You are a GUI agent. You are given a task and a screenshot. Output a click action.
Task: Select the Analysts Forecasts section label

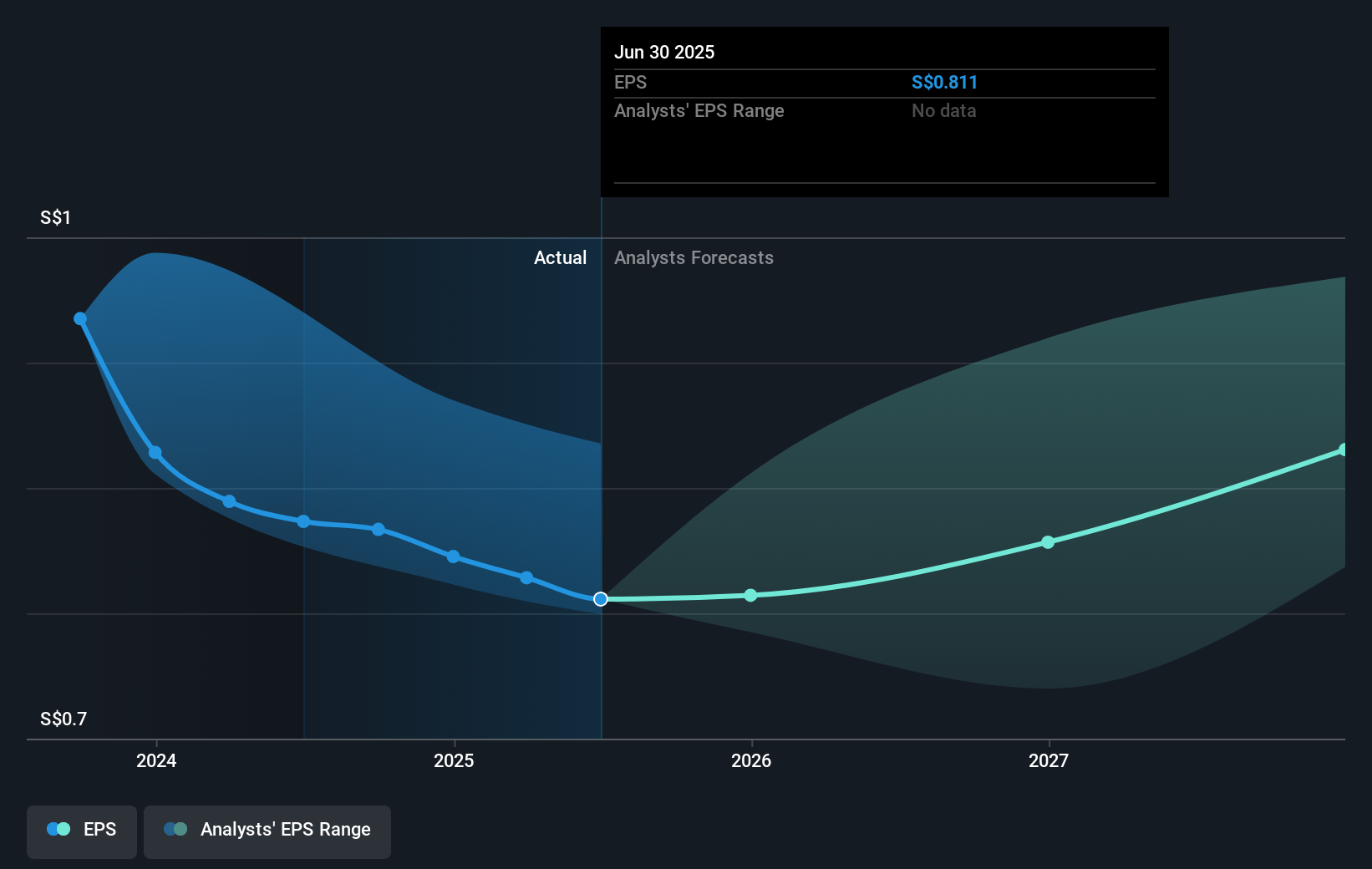[x=694, y=257]
